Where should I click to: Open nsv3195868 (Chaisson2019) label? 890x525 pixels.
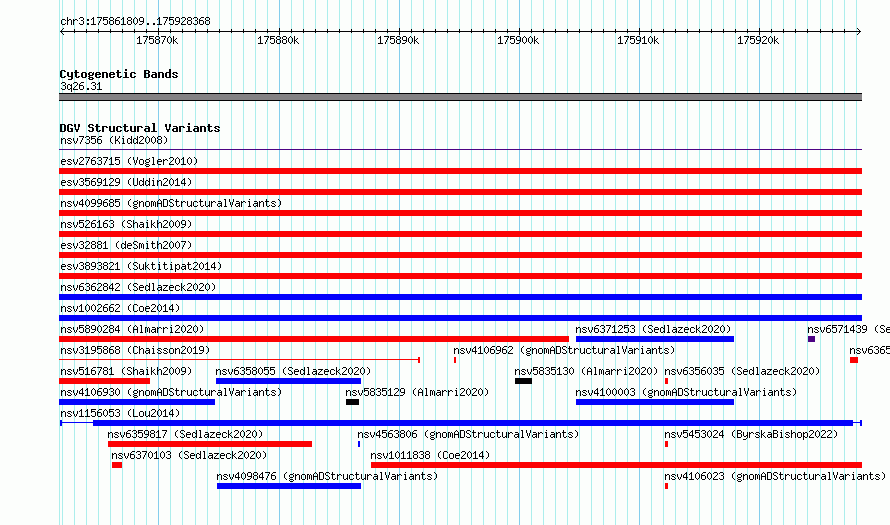point(135,350)
